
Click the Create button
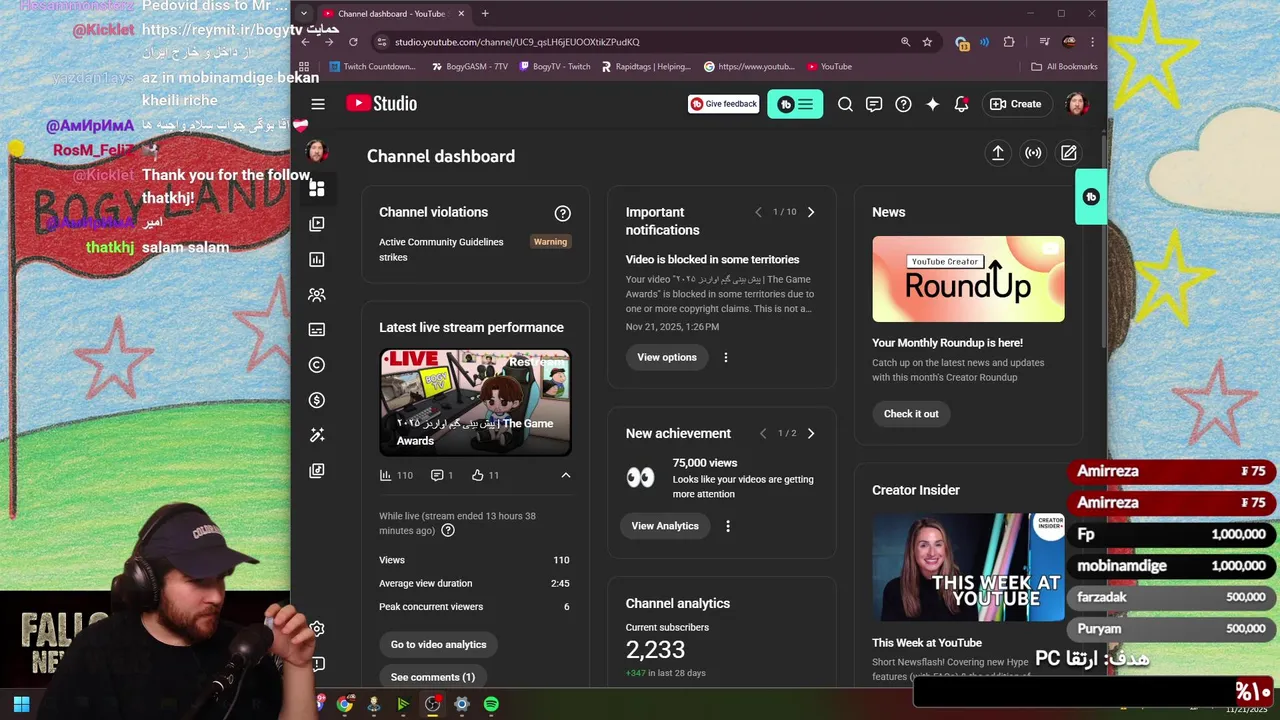[x=1015, y=104]
